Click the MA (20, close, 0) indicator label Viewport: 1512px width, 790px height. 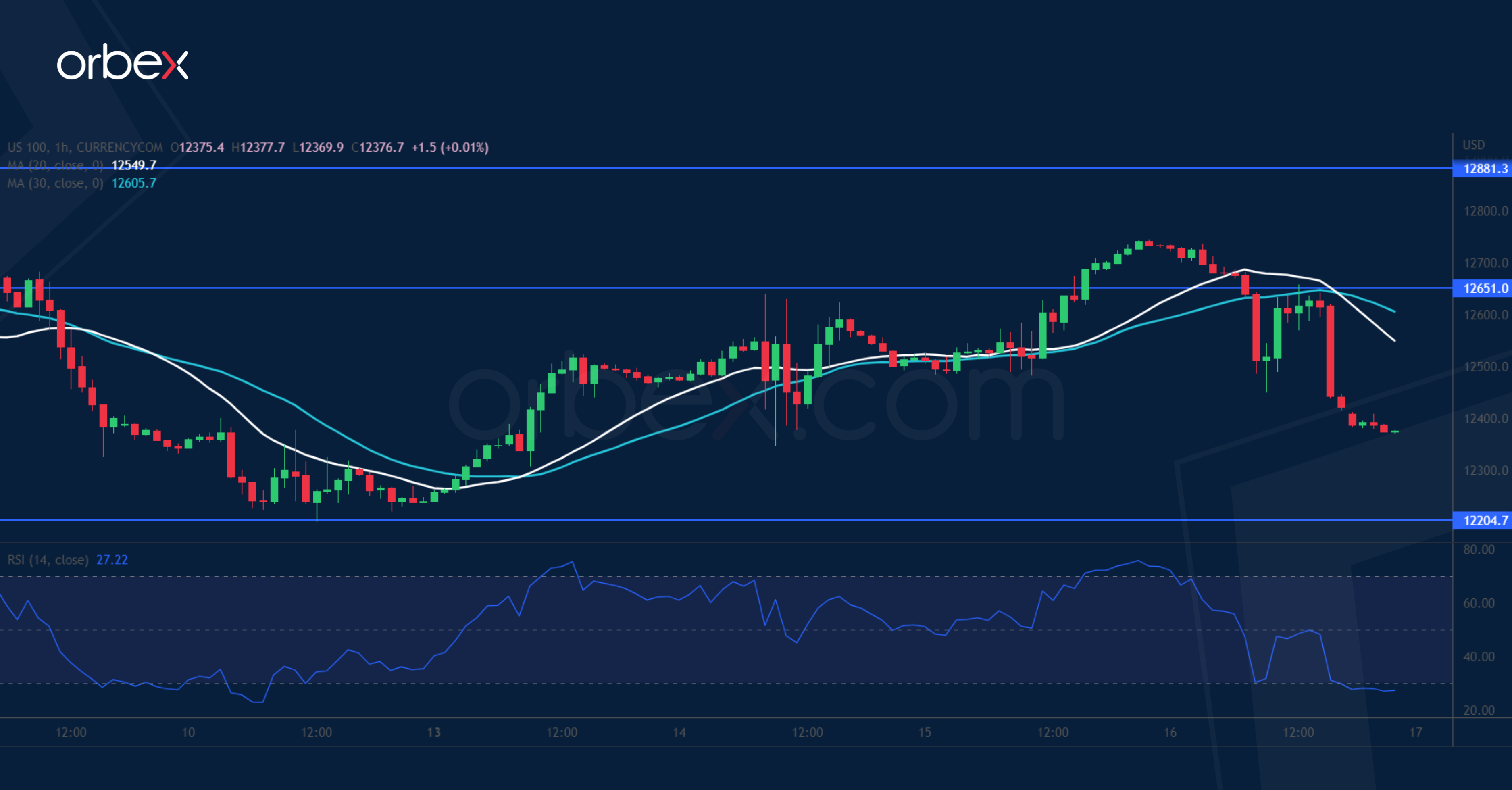coord(55,165)
